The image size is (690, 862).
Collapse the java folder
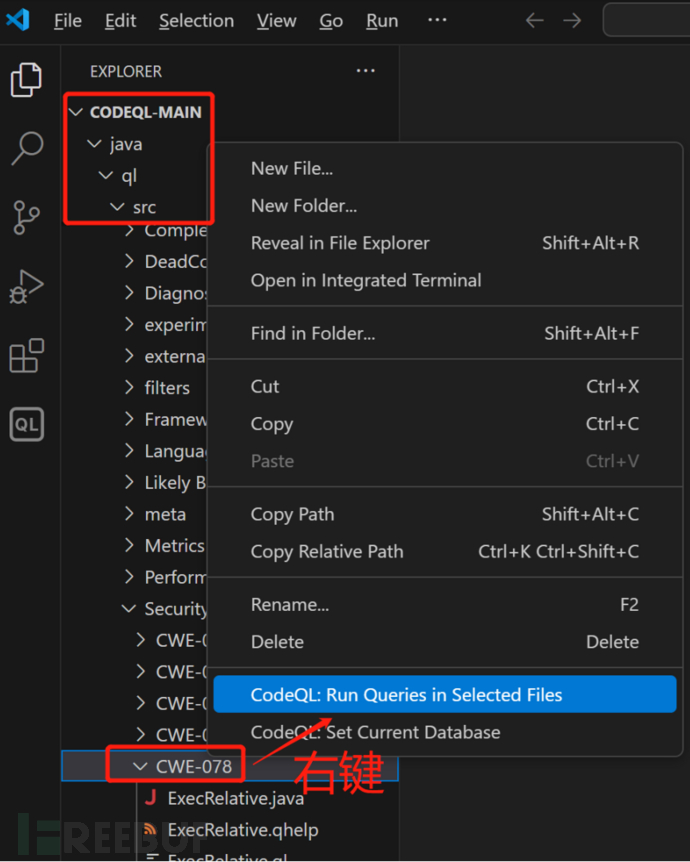pos(125,144)
